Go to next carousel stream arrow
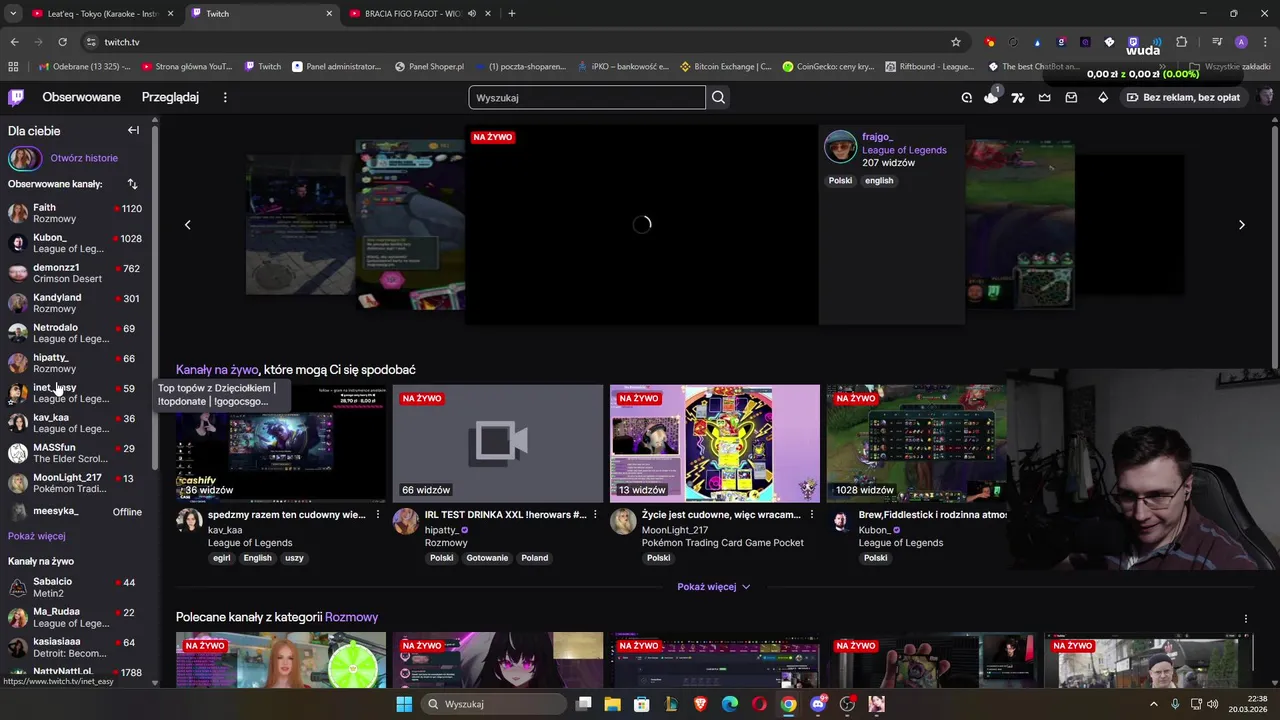1280x720 pixels. coord(1241,224)
